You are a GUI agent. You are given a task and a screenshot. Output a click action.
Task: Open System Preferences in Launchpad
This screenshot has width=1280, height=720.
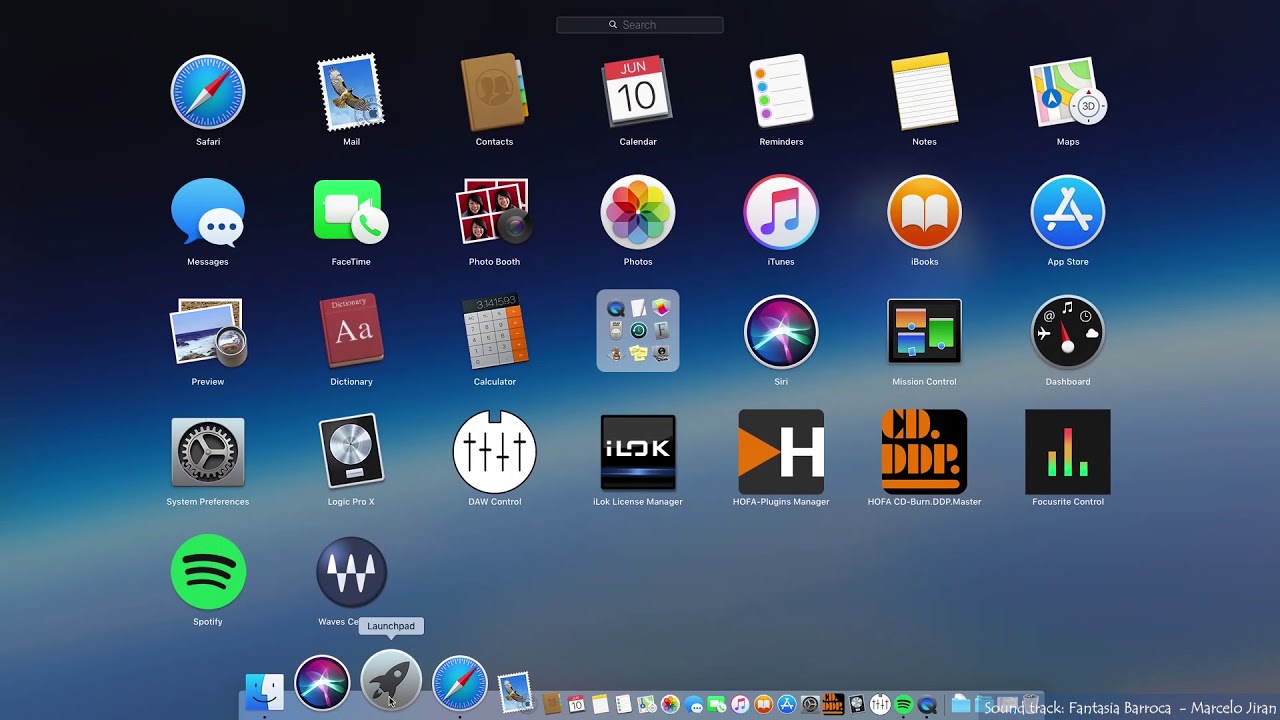[x=208, y=452]
